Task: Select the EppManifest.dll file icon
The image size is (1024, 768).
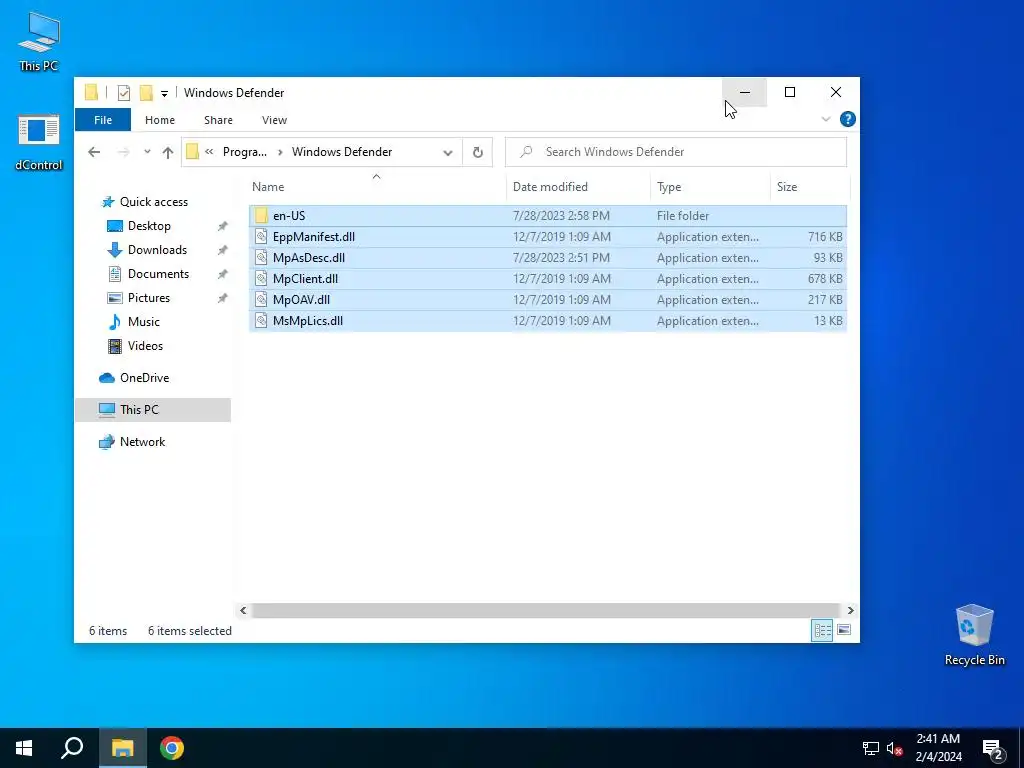Action: [x=261, y=237]
